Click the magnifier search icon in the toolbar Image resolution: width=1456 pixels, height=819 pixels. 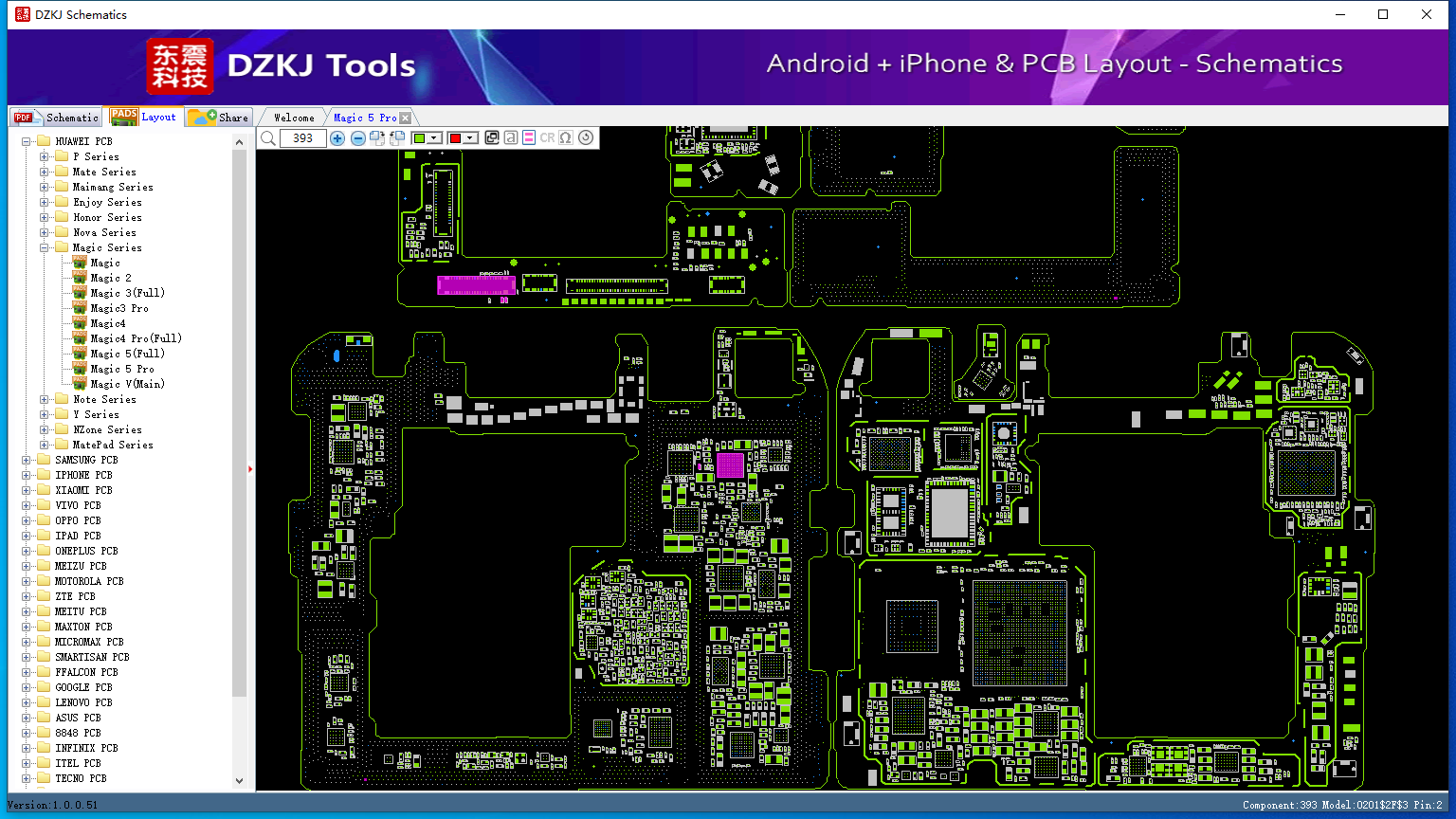click(268, 138)
